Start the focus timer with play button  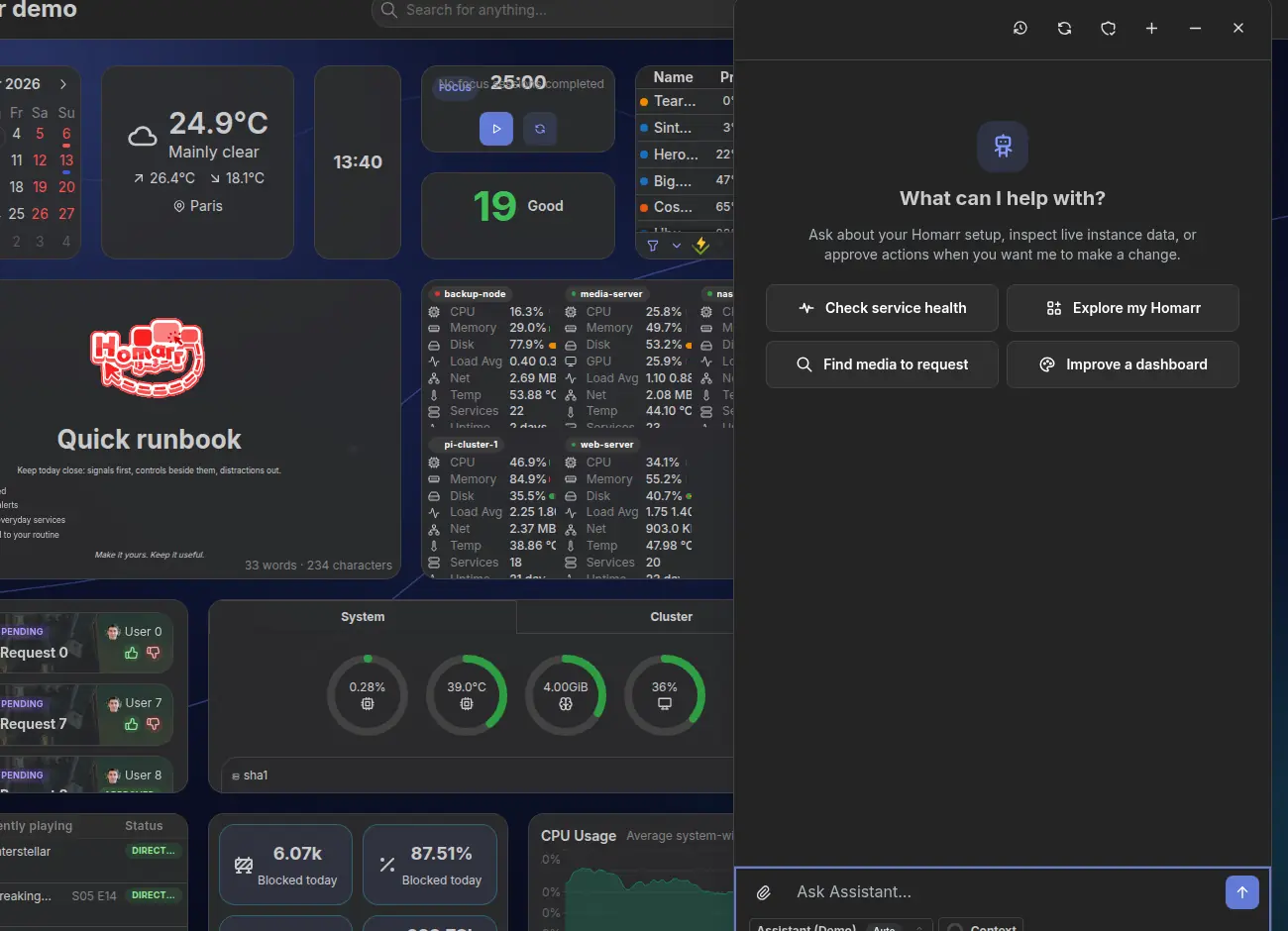tap(496, 129)
